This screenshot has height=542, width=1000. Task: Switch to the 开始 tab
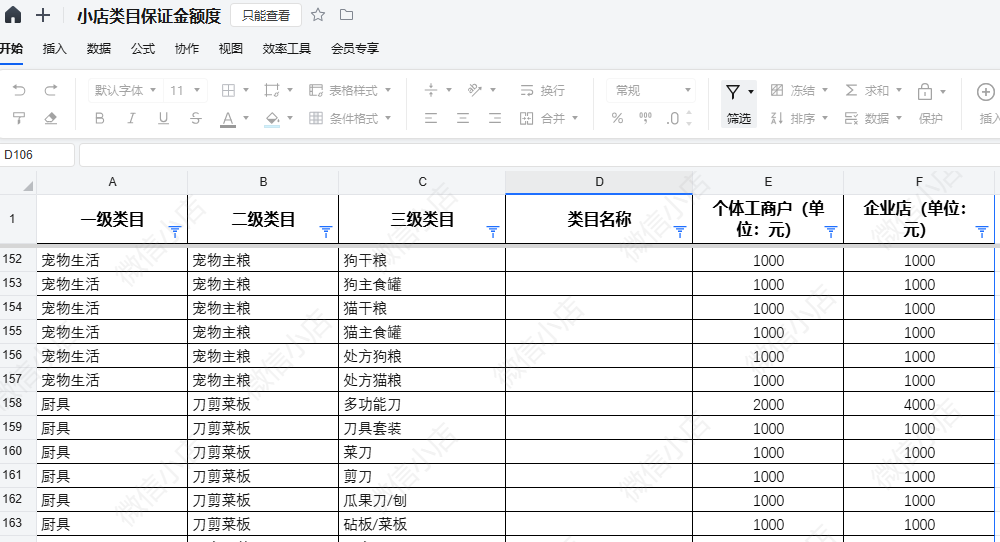(x=11, y=48)
